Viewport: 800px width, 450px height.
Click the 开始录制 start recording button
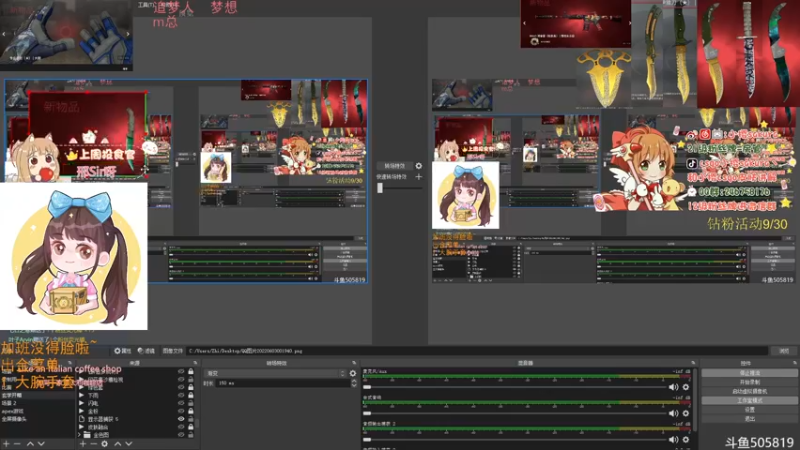pos(749,382)
